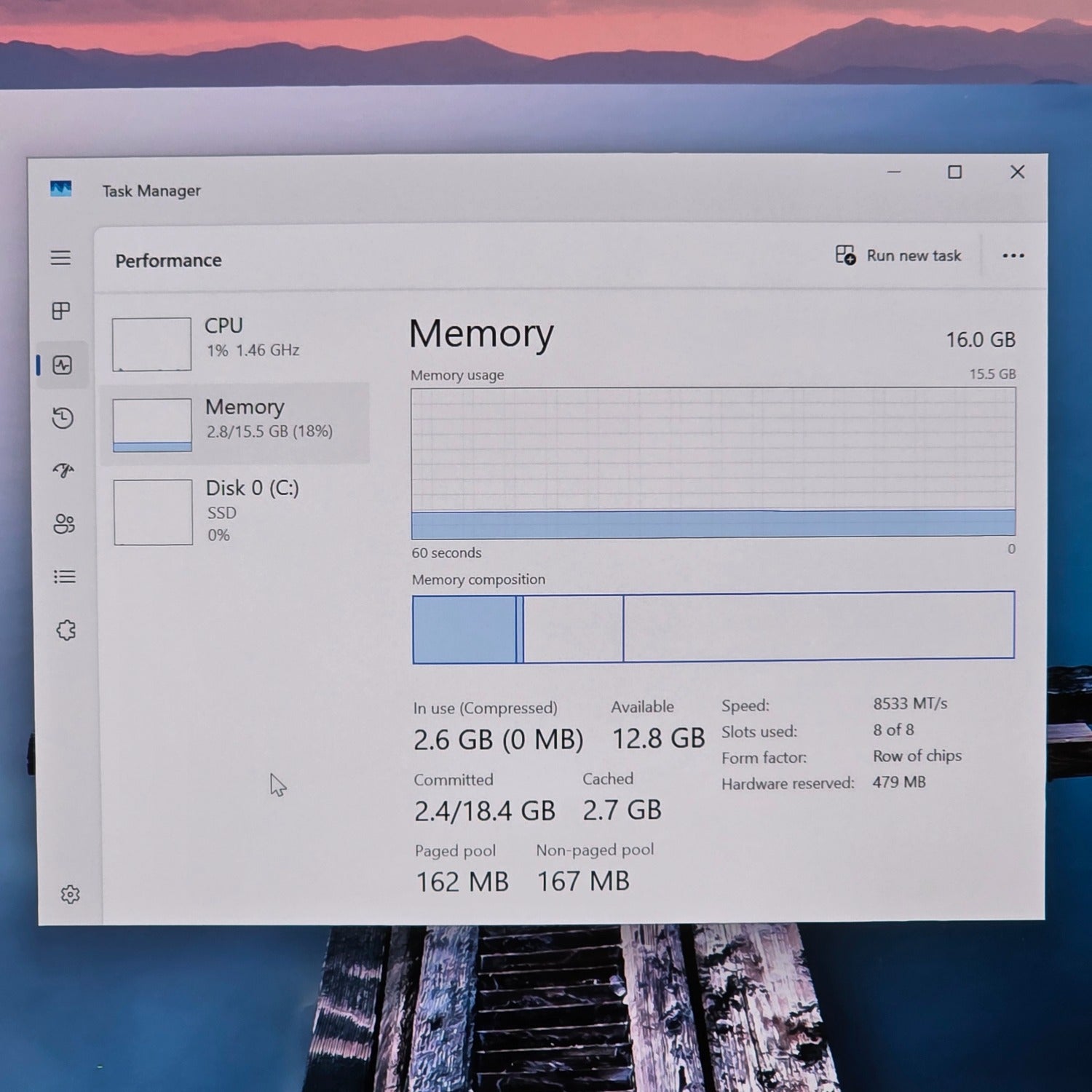Select the Performance page icon
The height and width of the screenshot is (1092, 1092).
coord(63,365)
